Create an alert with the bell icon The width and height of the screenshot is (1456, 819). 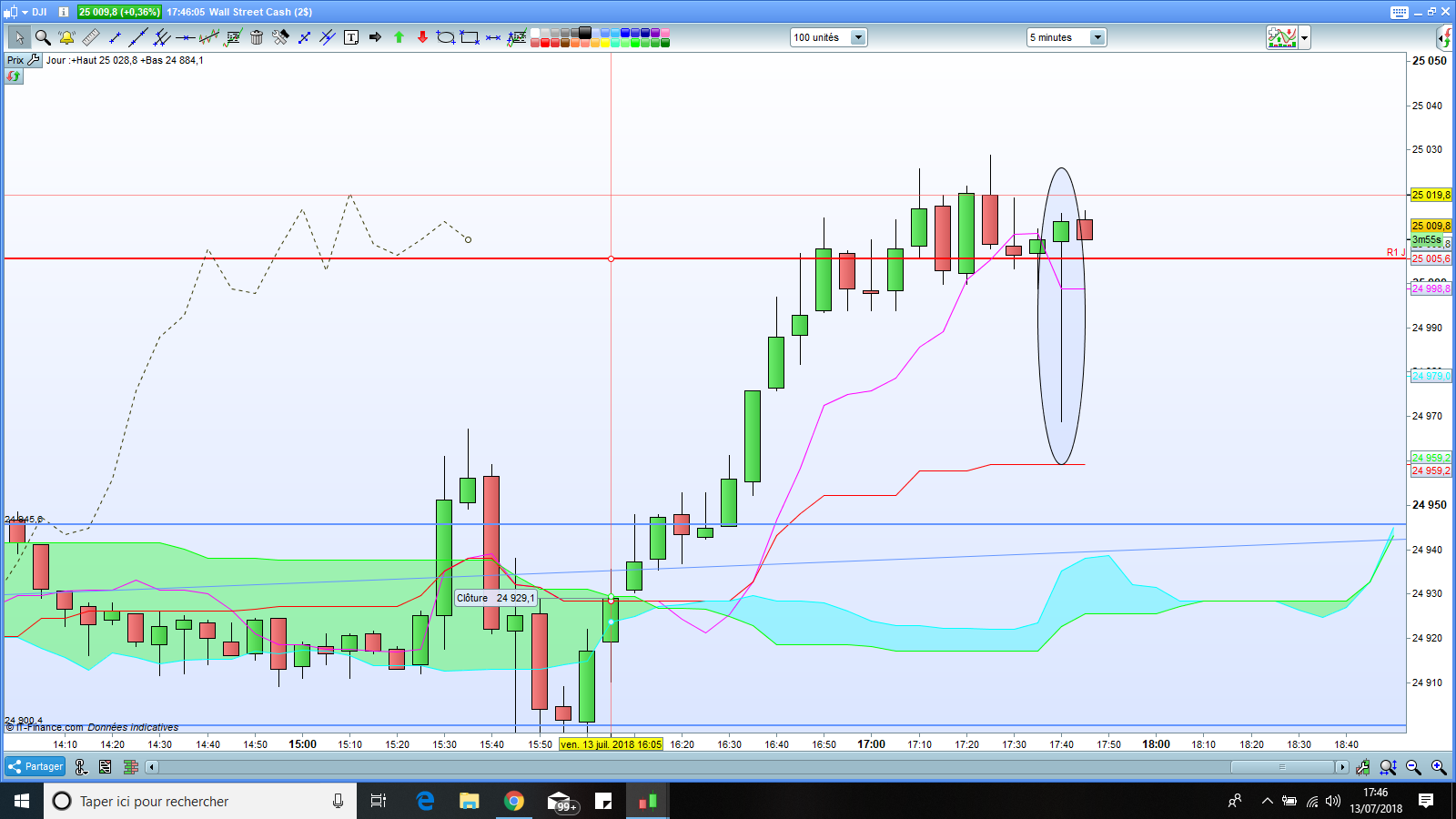tap(66, 37)
